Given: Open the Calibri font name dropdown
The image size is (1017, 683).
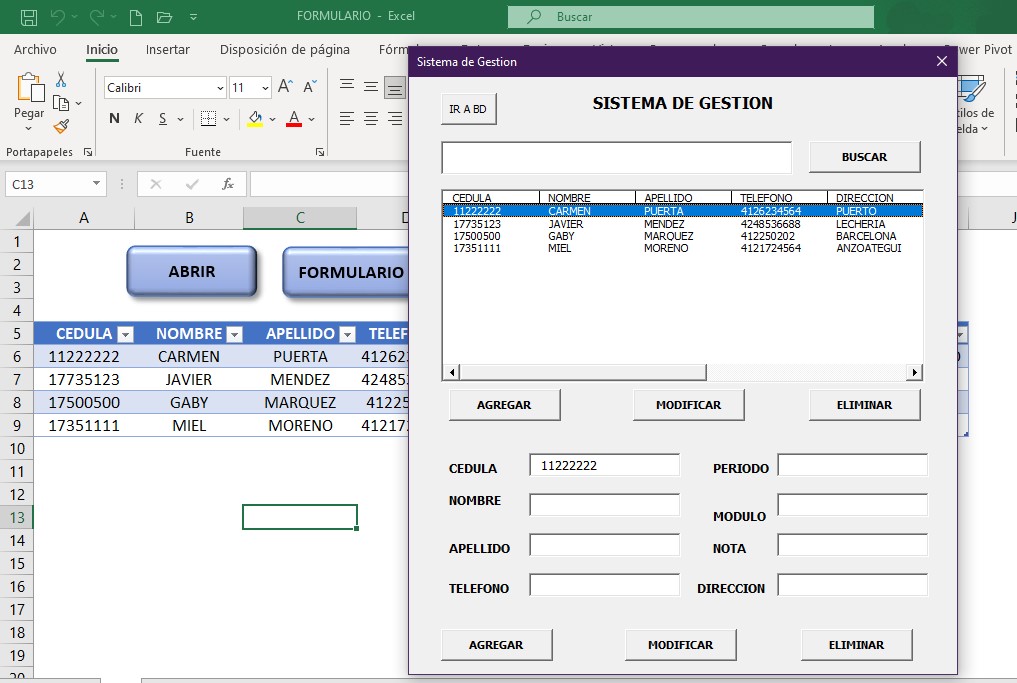Looking at the screenshot, I should tap(220, 88).
